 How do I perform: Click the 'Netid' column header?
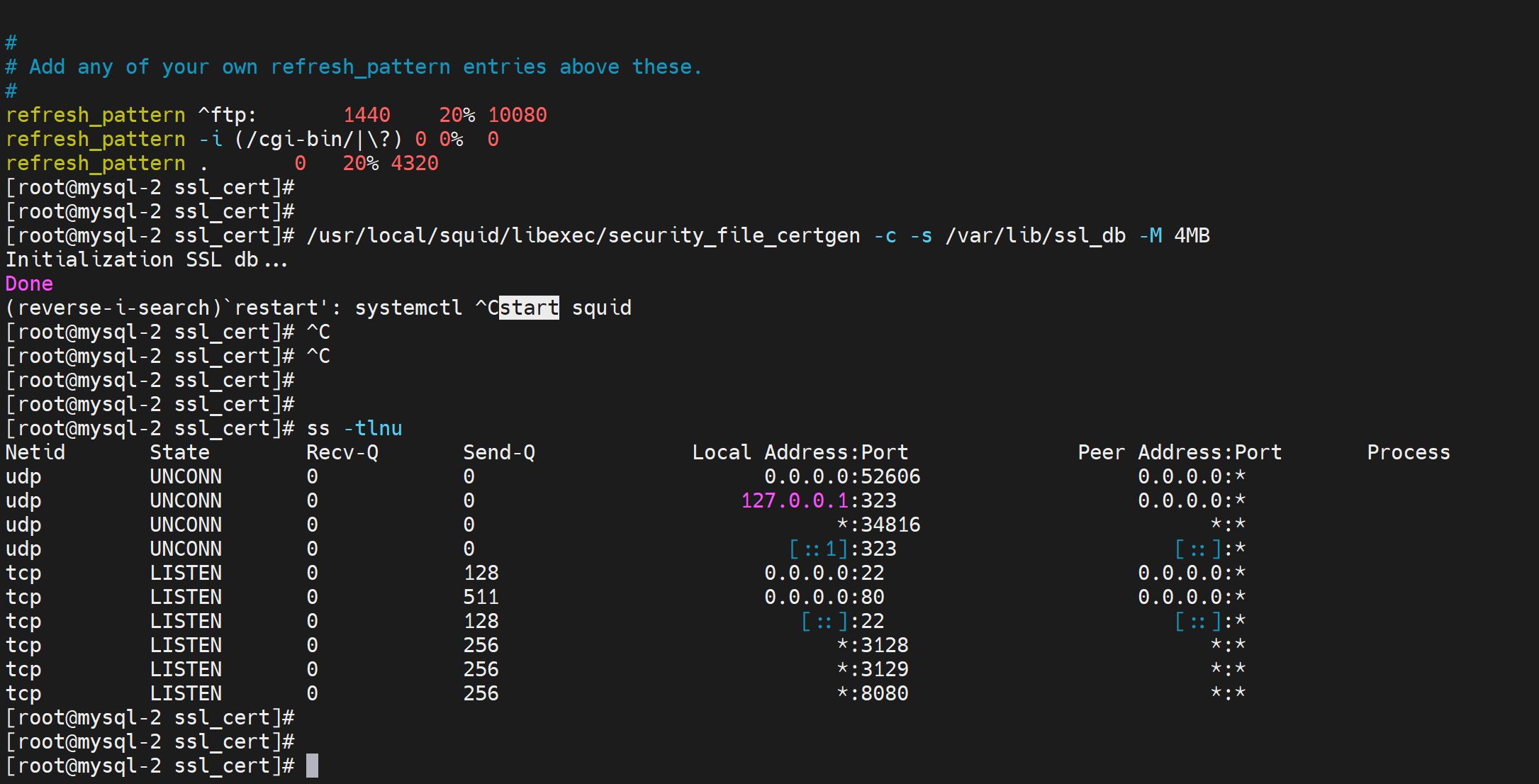(35, 452)
